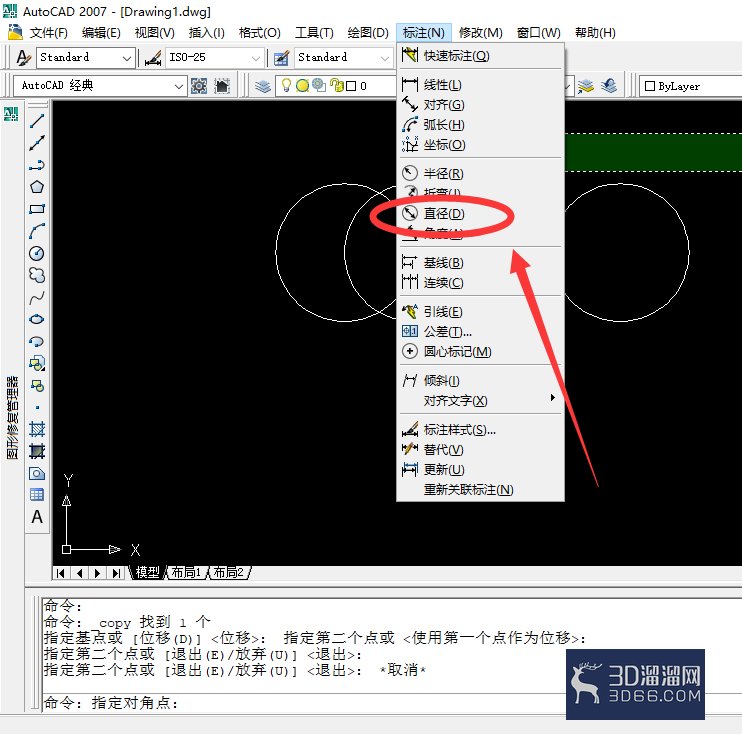Viewport: 742px width, 734px height.
Task: Select the Make Block tool
Action: 37,385
